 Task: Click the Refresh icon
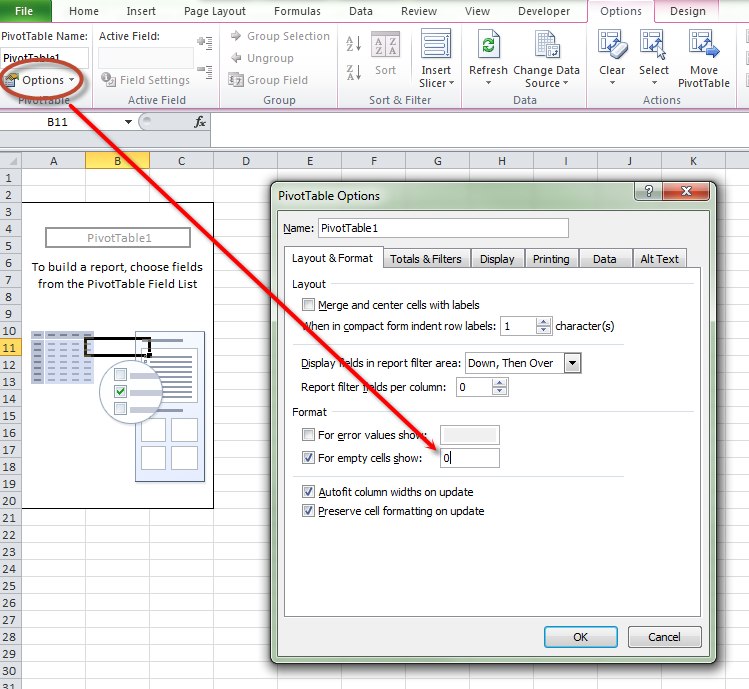pyautogui.click(x=488, y=44)
